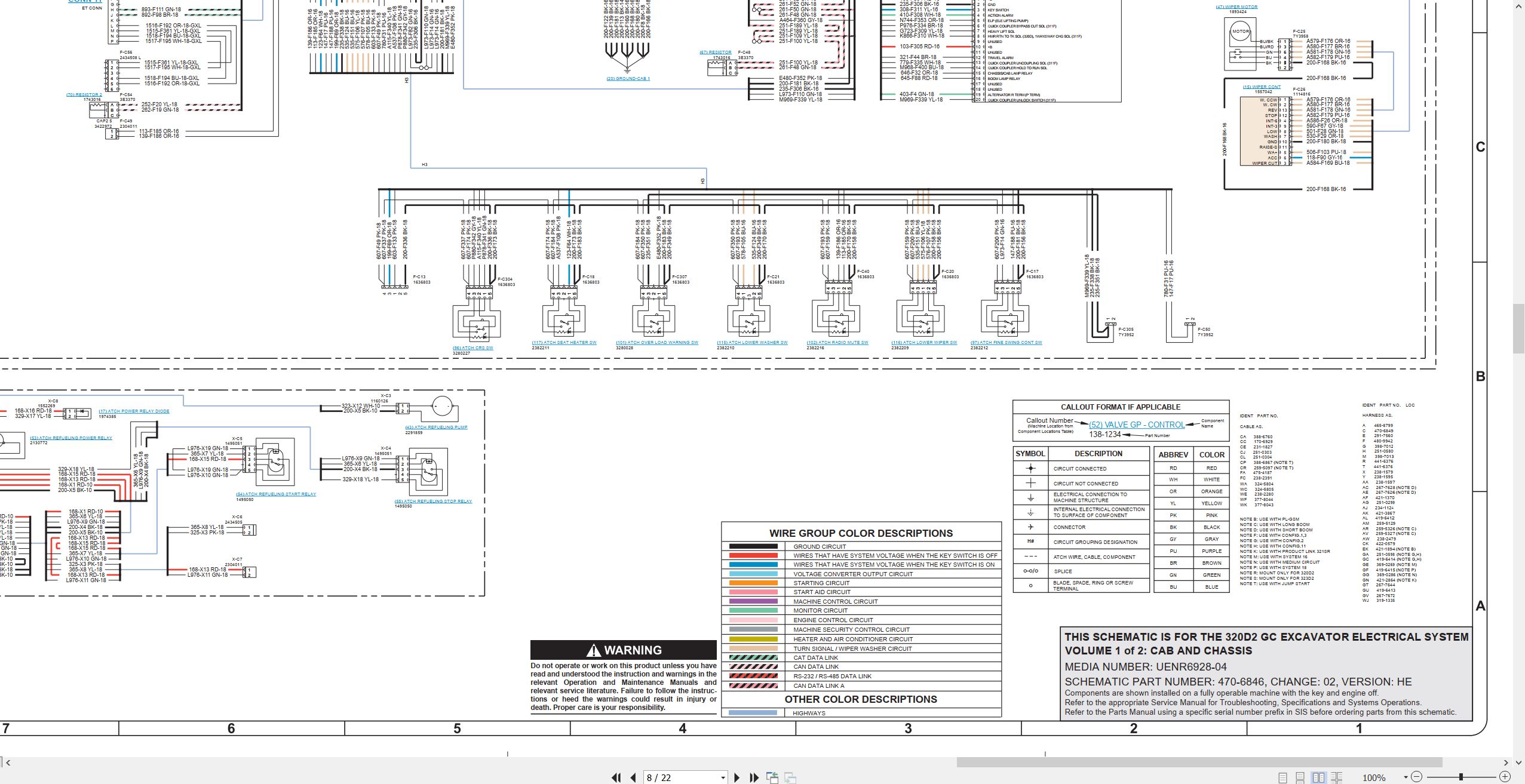Open the (116) ATCH LOWER WIPER SW link
The image size is (1525, 784).
pos(924,343)
